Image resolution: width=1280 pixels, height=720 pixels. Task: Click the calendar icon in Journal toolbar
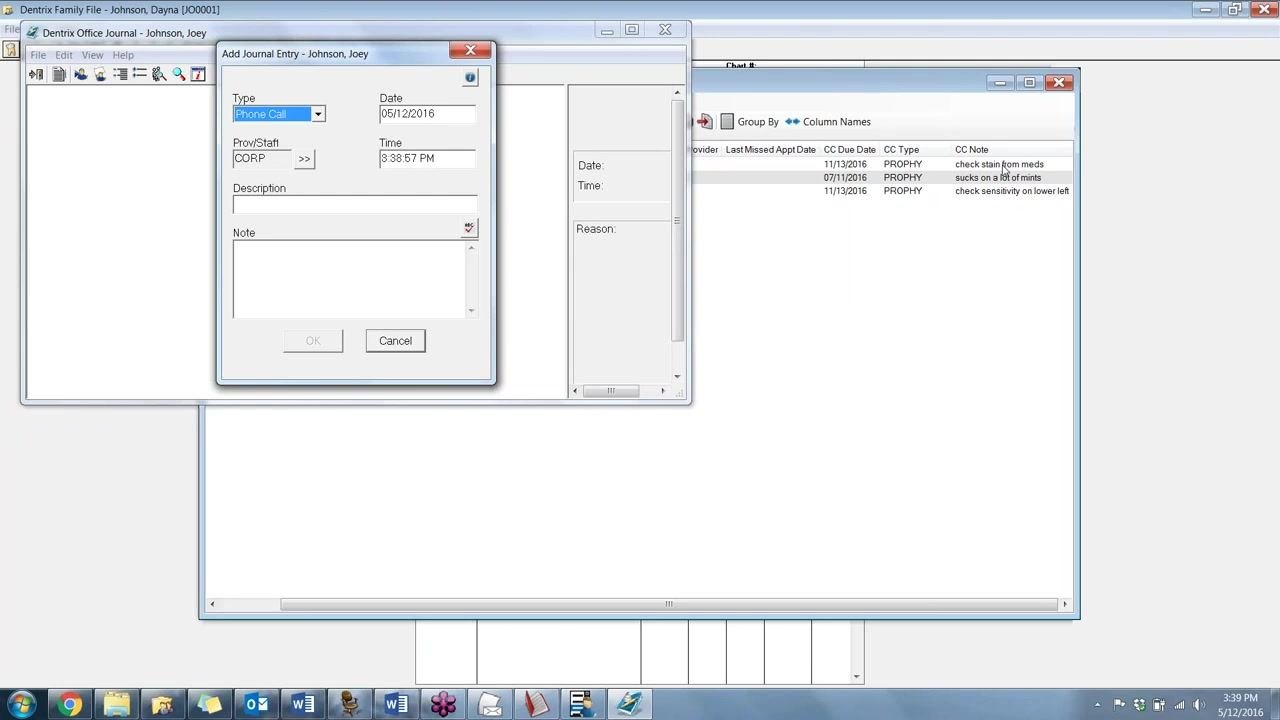click(x=198, y=74)
